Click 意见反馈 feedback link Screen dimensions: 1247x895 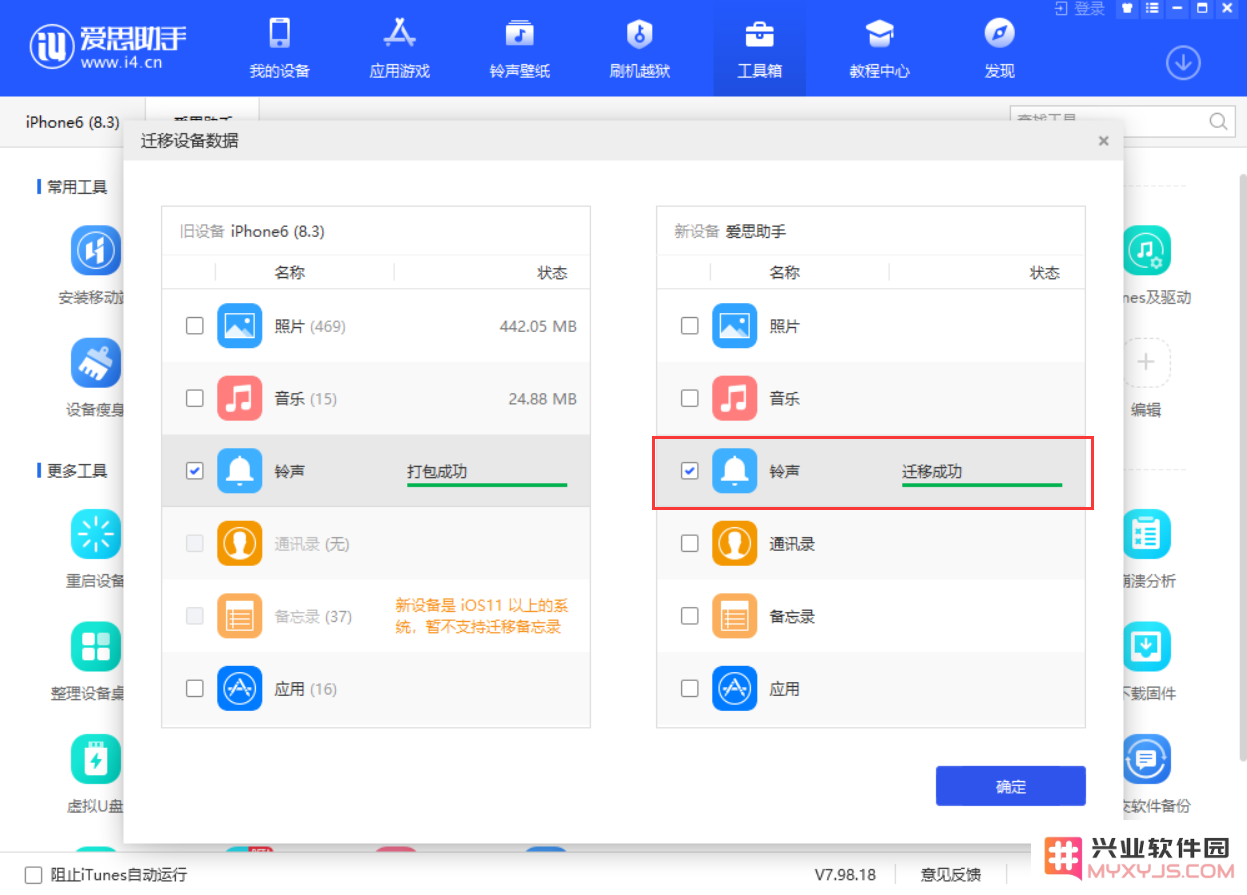point(950,874)
